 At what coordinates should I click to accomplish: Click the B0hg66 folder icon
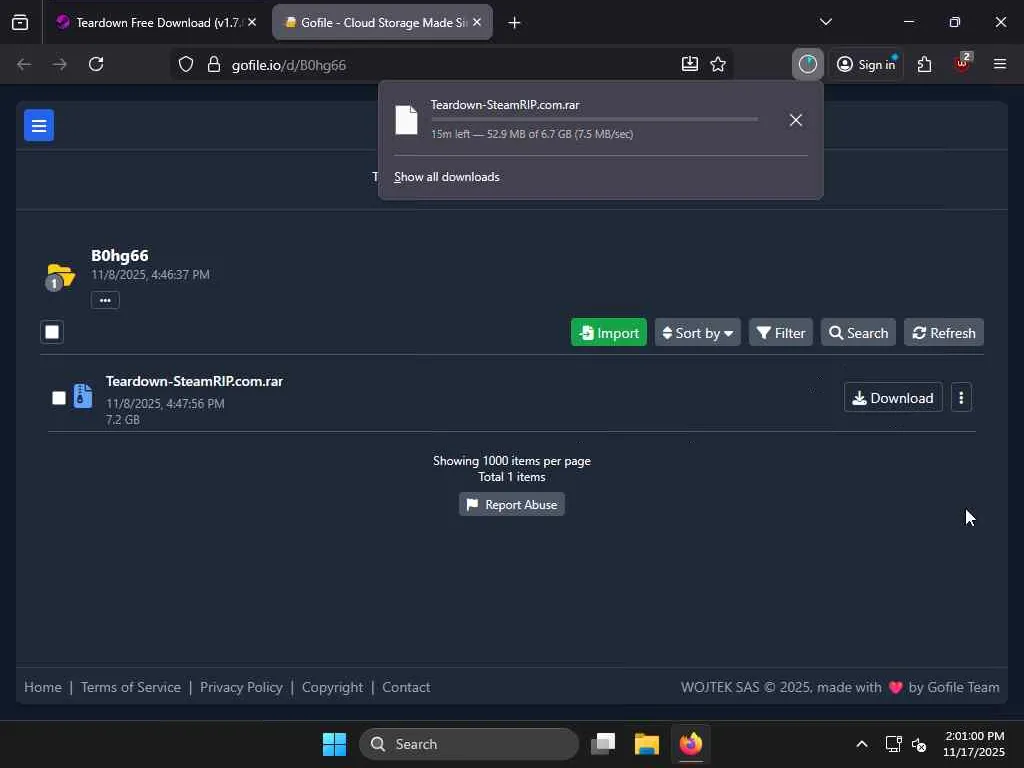click(61, 277)
